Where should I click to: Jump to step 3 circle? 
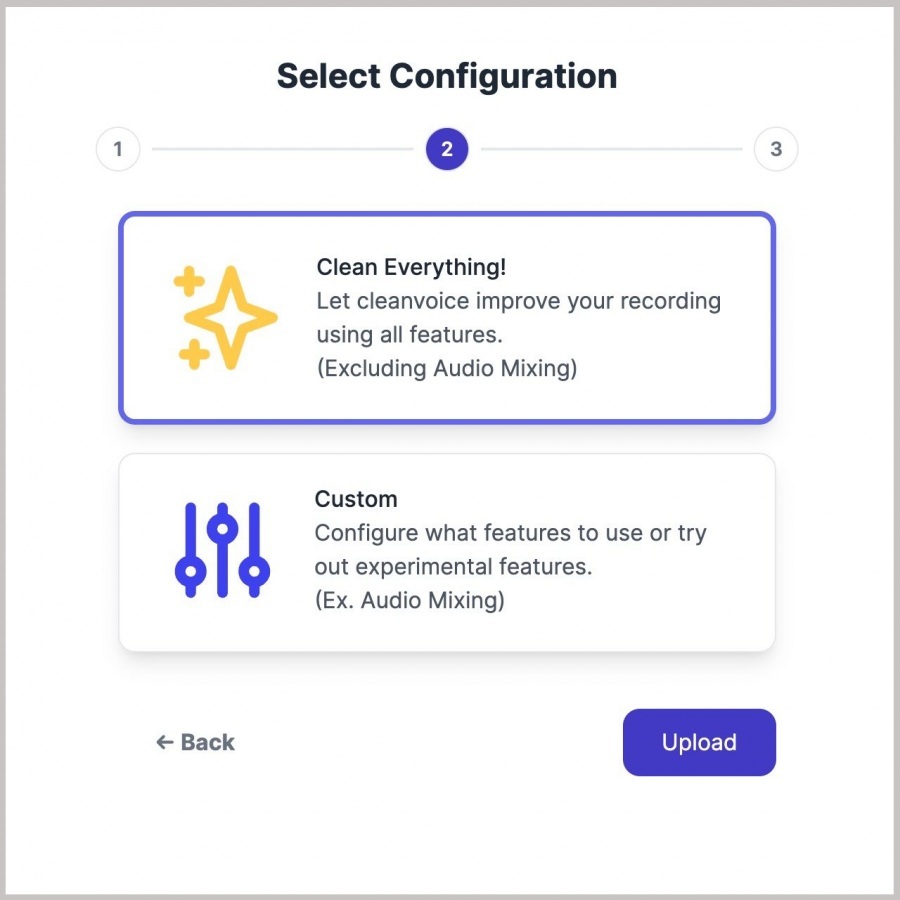776,150
